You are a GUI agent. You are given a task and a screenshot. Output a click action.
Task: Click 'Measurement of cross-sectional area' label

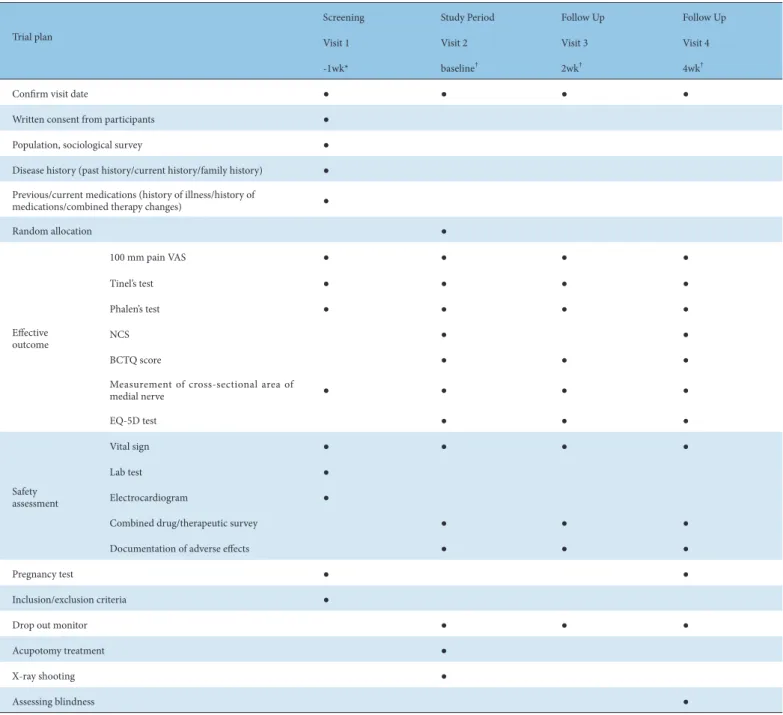coord(201,390)
